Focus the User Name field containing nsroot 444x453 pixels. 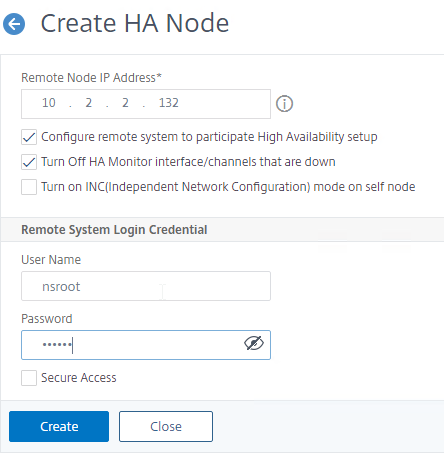146,286
